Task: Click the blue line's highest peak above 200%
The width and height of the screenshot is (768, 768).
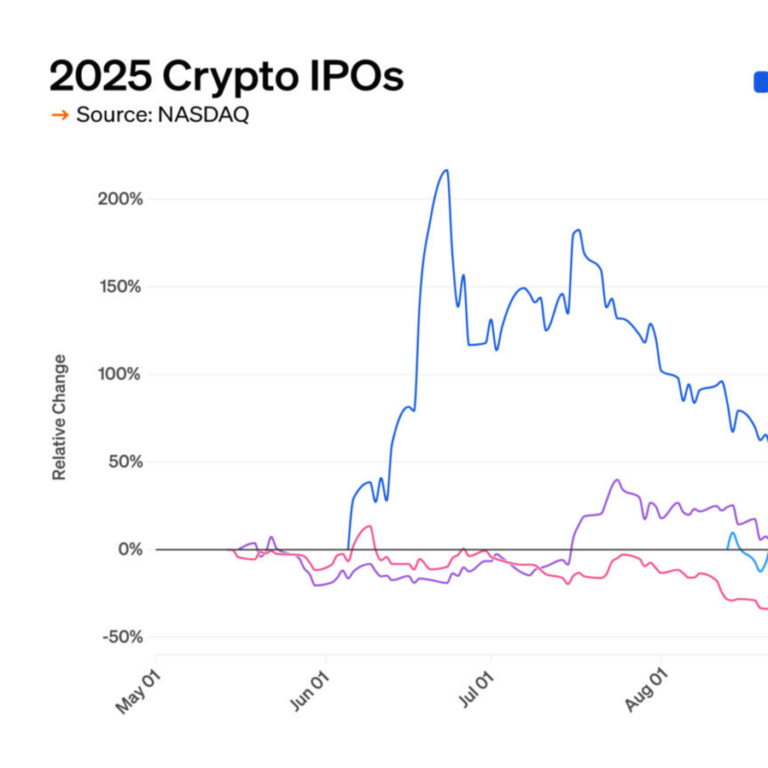Action: click(446, 171)
